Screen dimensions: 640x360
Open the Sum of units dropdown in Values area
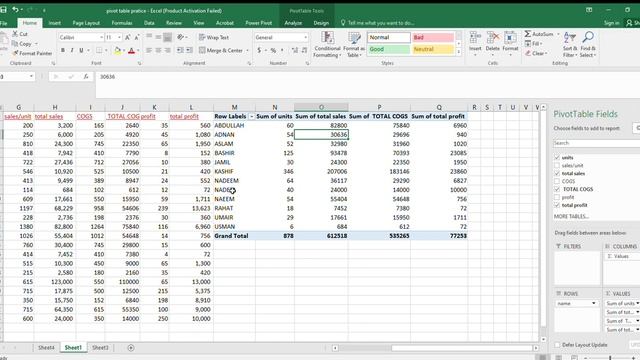pos(637,303)
